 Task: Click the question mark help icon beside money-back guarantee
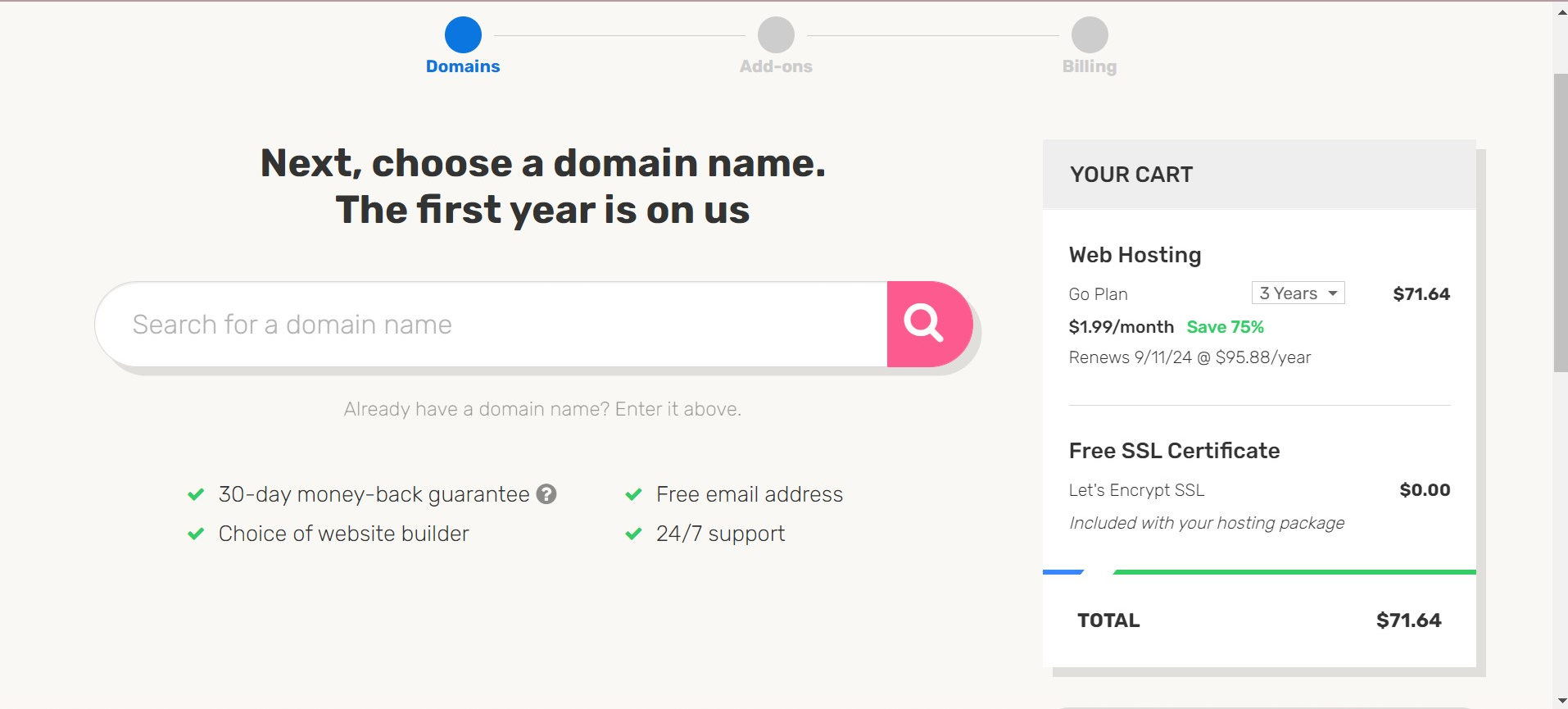point(546,494)
